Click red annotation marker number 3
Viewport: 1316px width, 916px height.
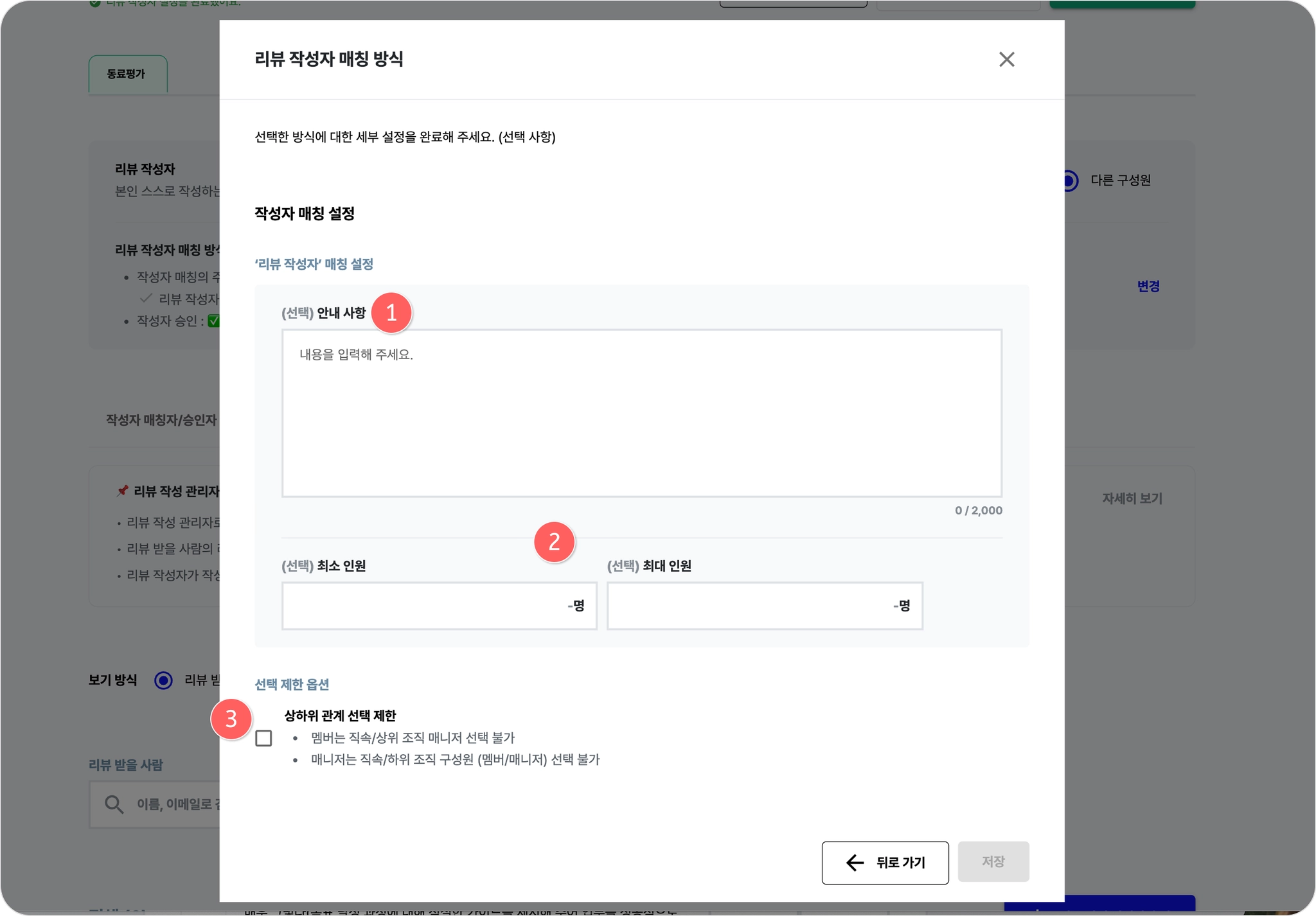point(231,719)
